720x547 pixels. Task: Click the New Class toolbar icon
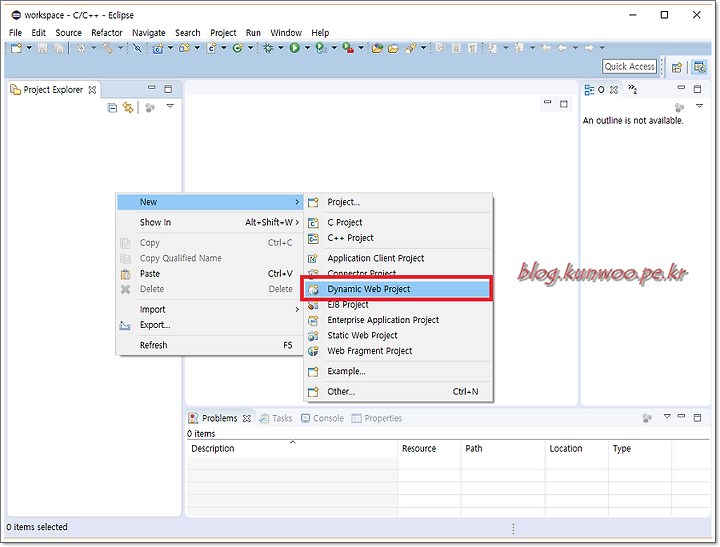[237, 48]
